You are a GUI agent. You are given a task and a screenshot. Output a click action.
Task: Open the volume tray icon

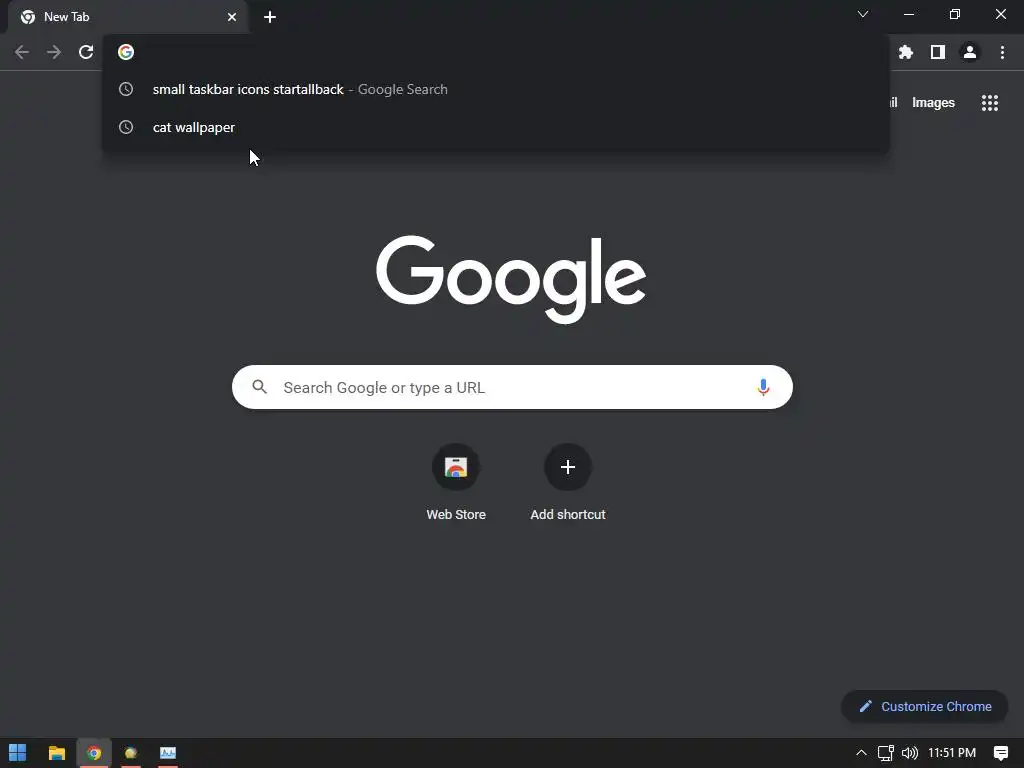tap(910, 753)
